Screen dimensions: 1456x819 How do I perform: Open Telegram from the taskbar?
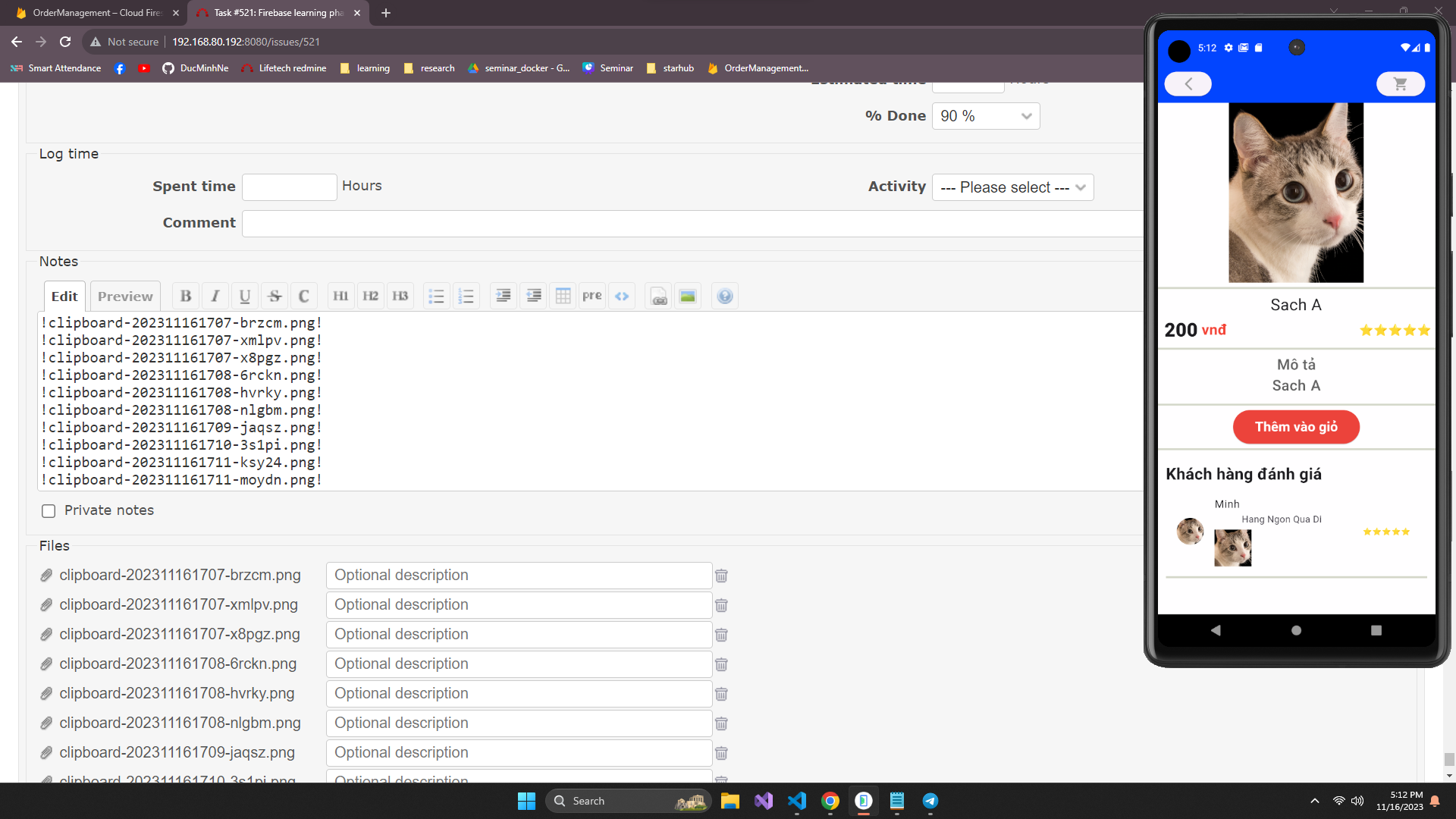coord(930,801)
